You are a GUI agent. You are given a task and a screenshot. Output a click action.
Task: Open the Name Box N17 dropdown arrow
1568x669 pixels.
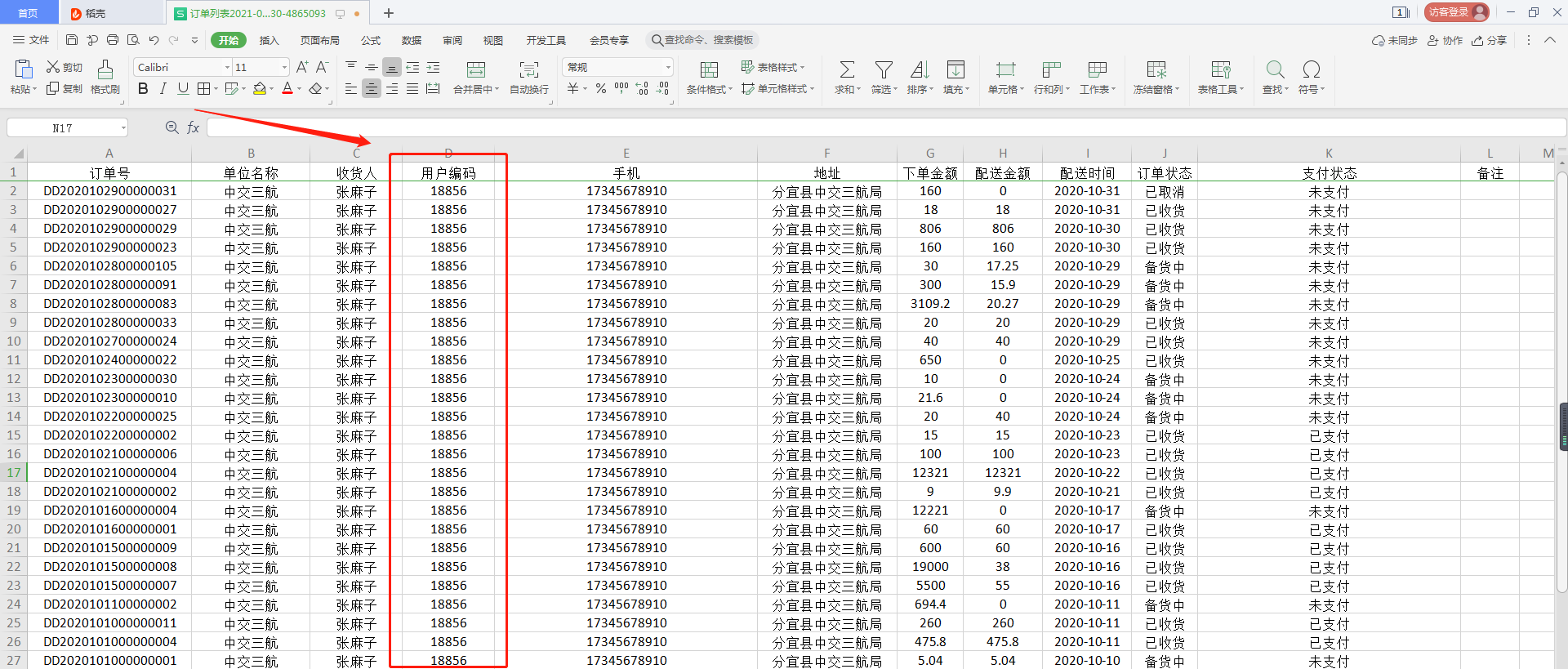(x=123, y=128)
